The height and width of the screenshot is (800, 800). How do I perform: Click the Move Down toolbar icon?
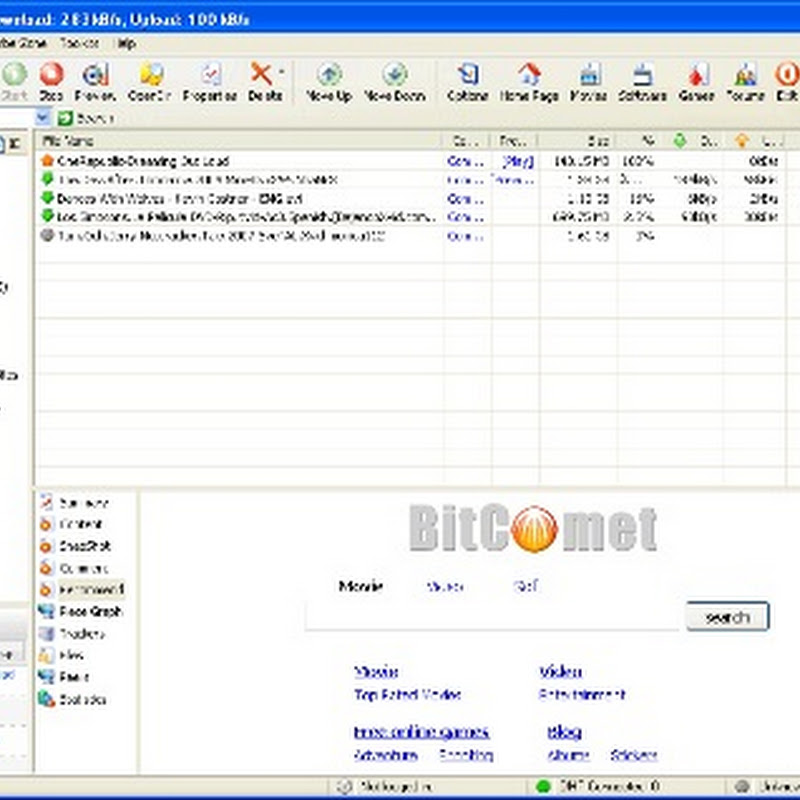tap(395, 74)
